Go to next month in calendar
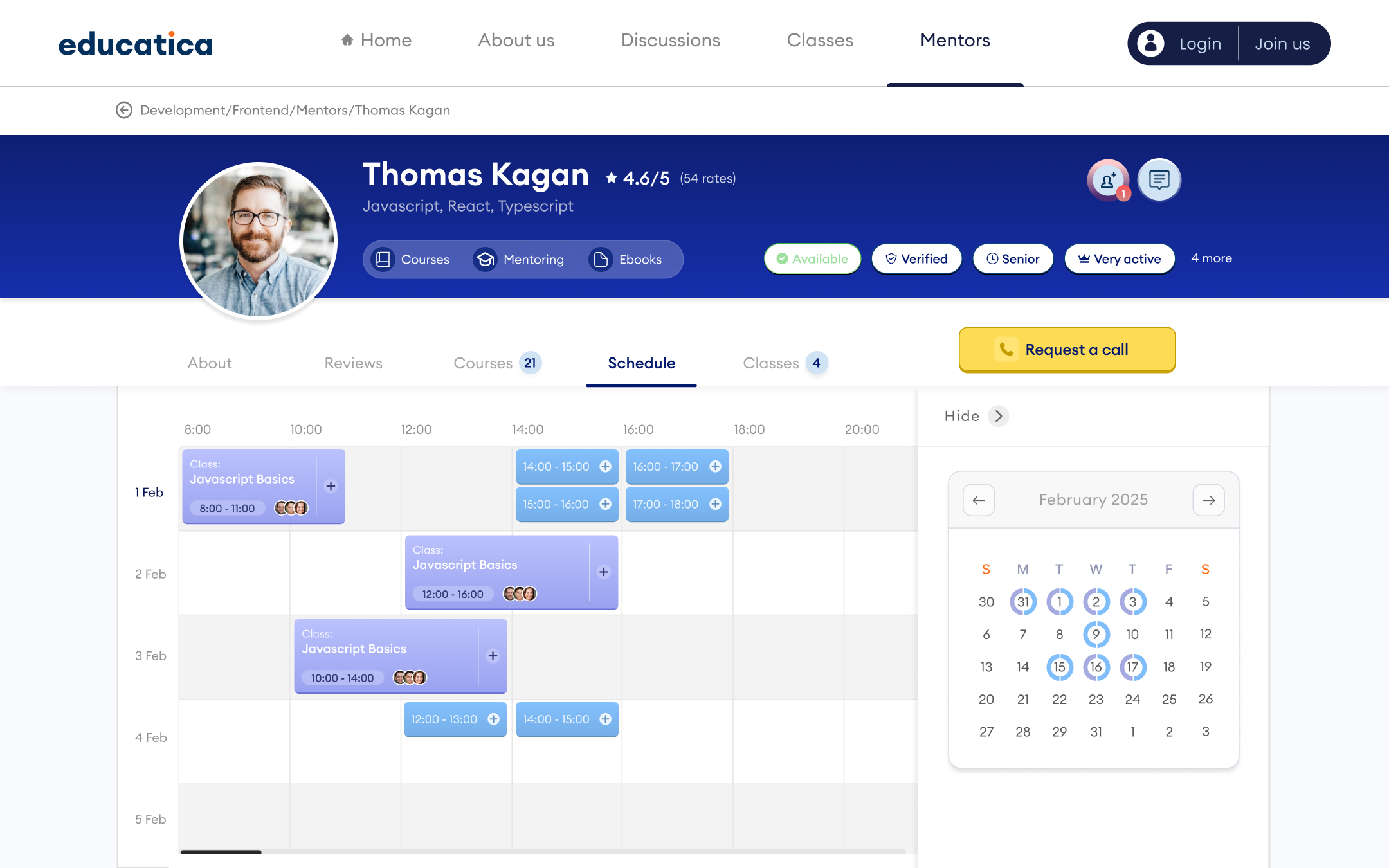The width and height of the screenshot is (1389, 868). coord(1208,500)
